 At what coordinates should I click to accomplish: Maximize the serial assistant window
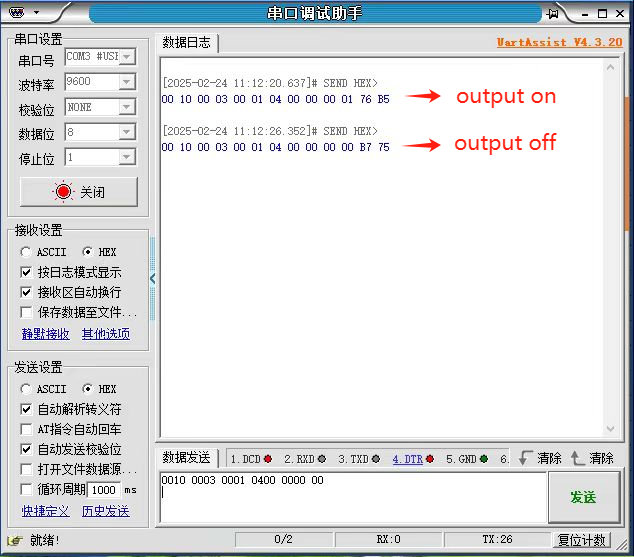point(602,14)
